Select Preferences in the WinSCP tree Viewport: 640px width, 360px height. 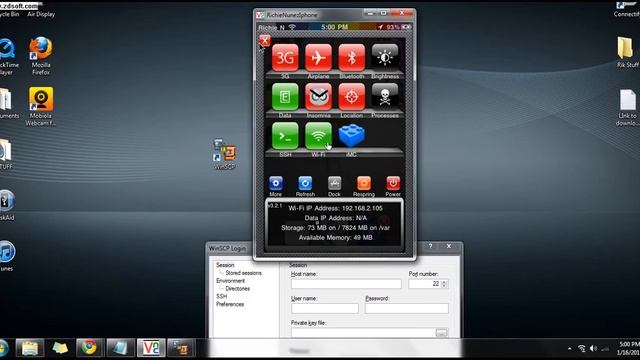point(230,304)
